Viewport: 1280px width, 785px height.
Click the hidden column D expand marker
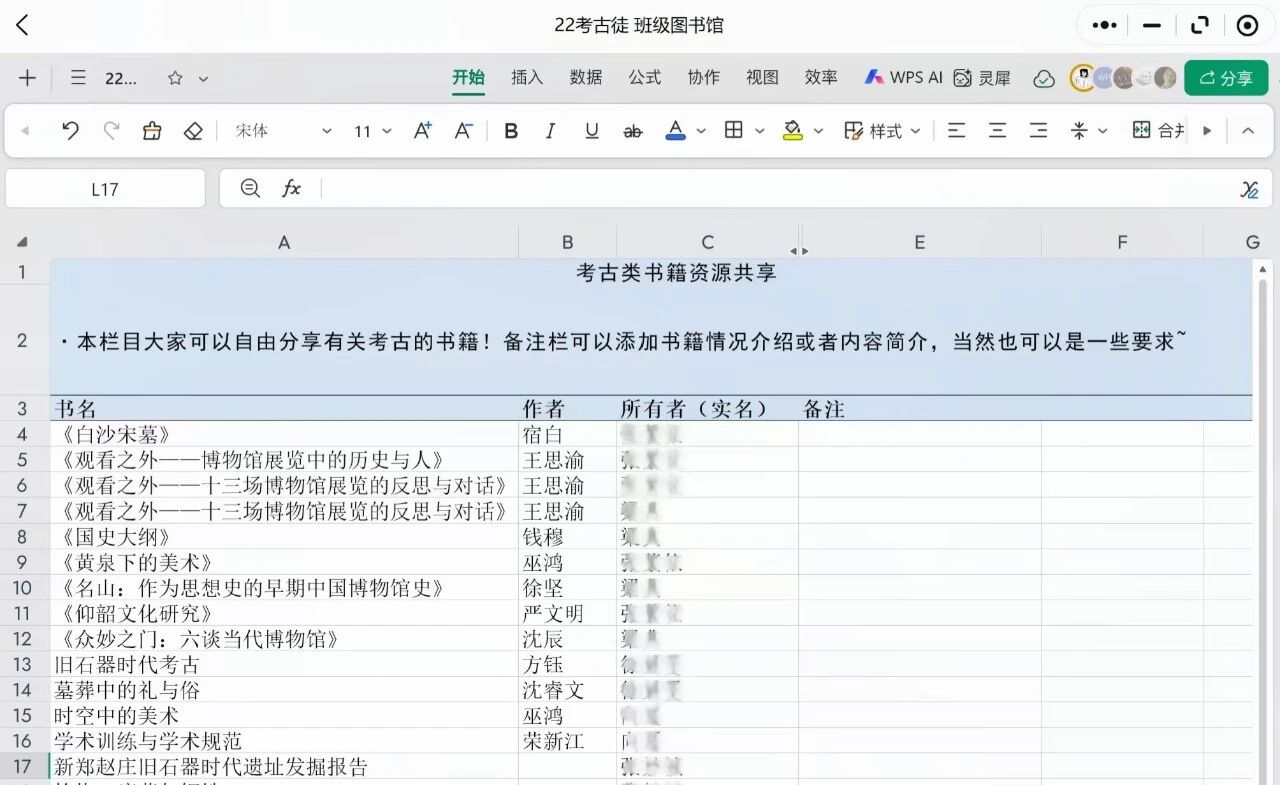799,251
